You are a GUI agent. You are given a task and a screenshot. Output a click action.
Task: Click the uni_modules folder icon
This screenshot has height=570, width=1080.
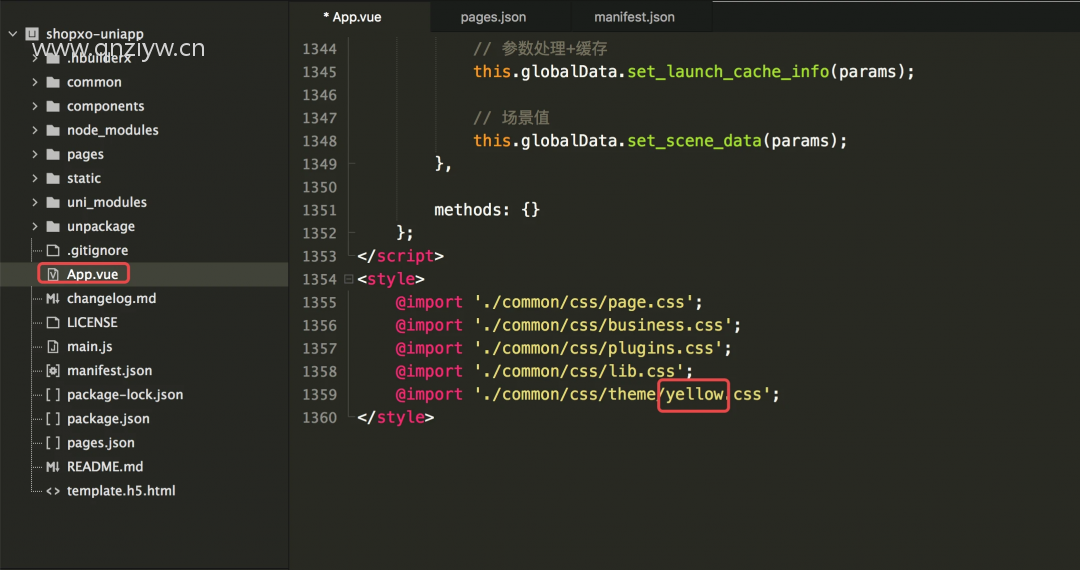tap(53, 202)
